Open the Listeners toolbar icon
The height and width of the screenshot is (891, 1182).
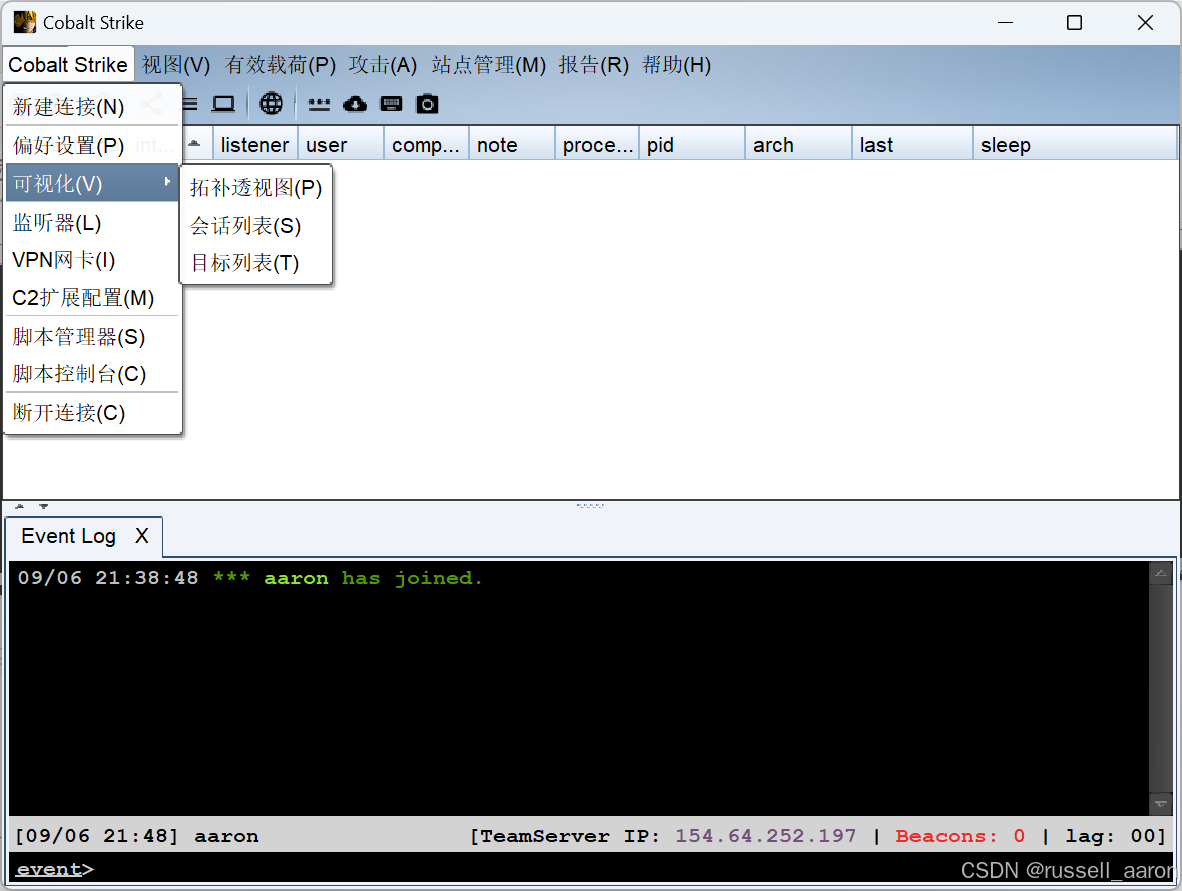point(188,103)
